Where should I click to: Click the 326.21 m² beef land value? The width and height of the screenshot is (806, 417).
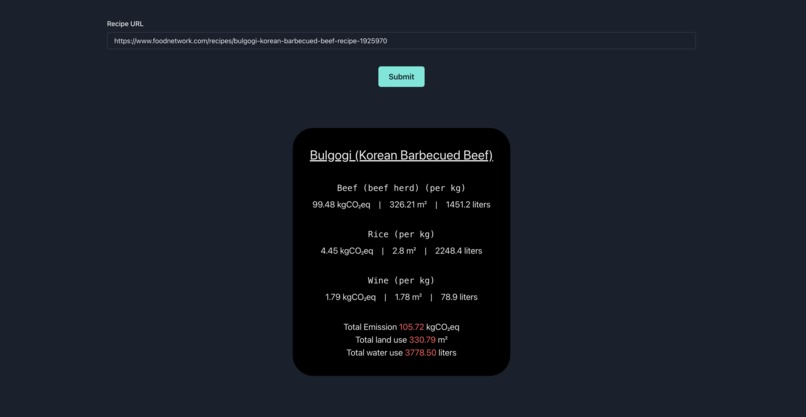[408, 205]
